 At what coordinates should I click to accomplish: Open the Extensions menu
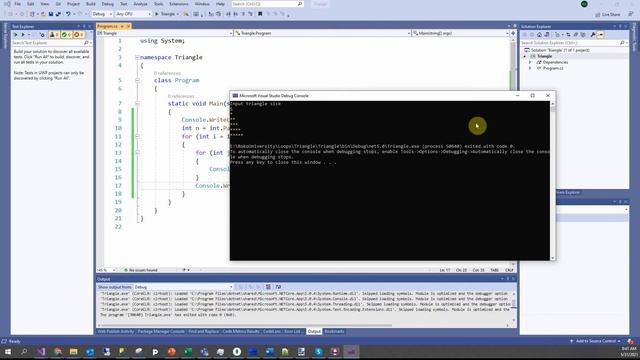tap(179, 4)
